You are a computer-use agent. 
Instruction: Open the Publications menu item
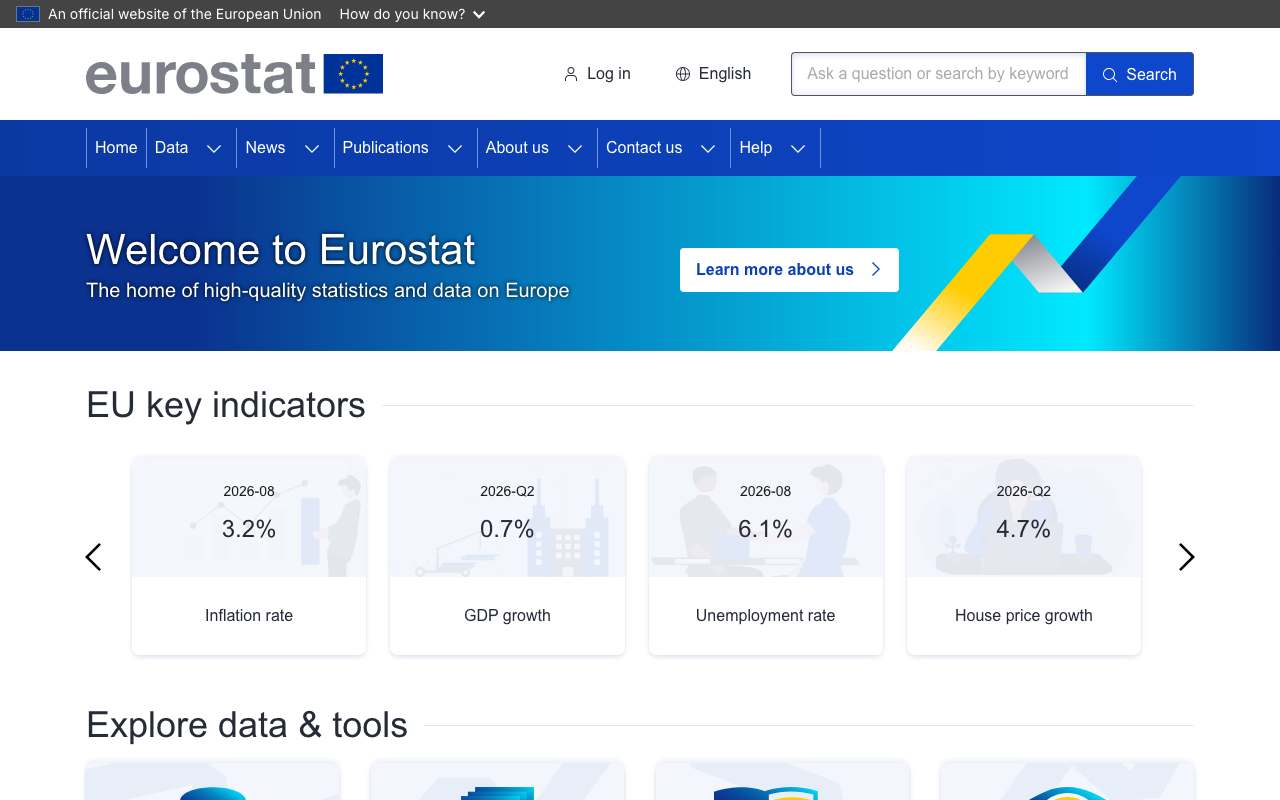coord(385,148)
